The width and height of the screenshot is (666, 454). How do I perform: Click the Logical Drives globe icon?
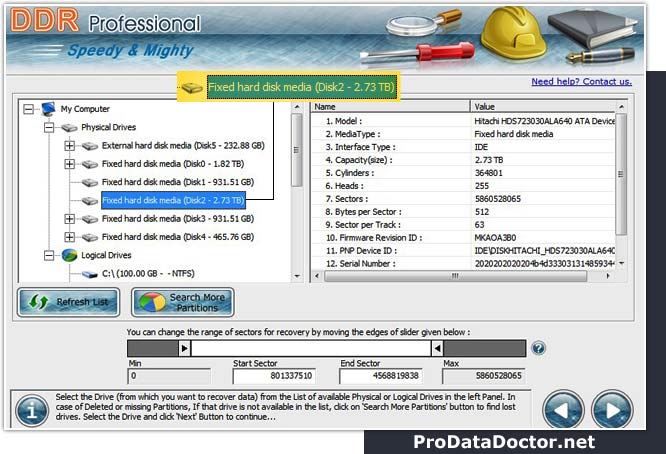coord(69,255)
